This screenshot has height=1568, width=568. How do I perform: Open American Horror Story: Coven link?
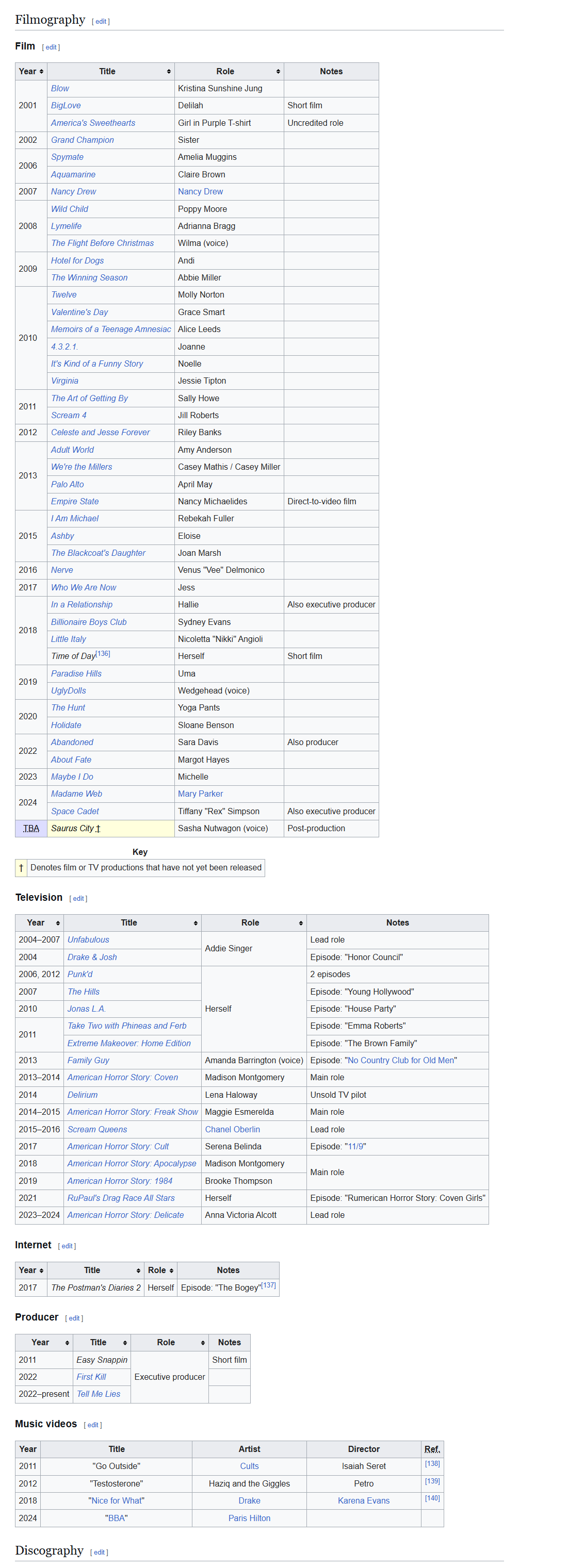(122, 1078)
